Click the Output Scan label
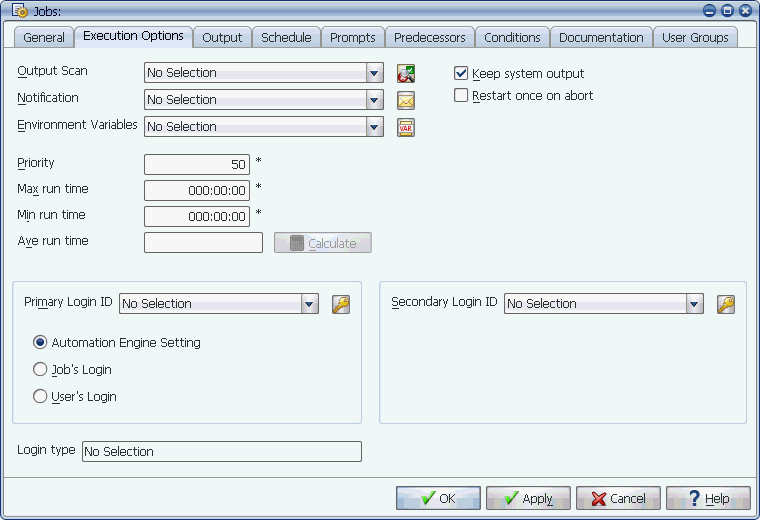Viewport: 760px width, 520px height. (x=52, y=71)
